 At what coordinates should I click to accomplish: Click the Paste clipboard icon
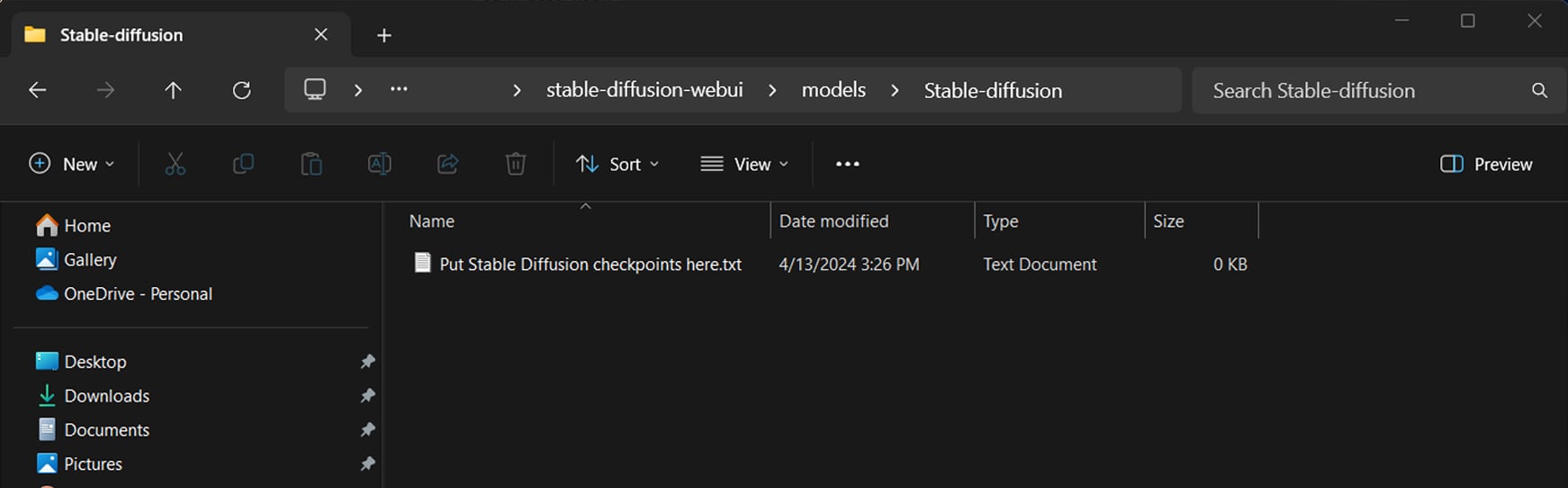tap(311, 164)
